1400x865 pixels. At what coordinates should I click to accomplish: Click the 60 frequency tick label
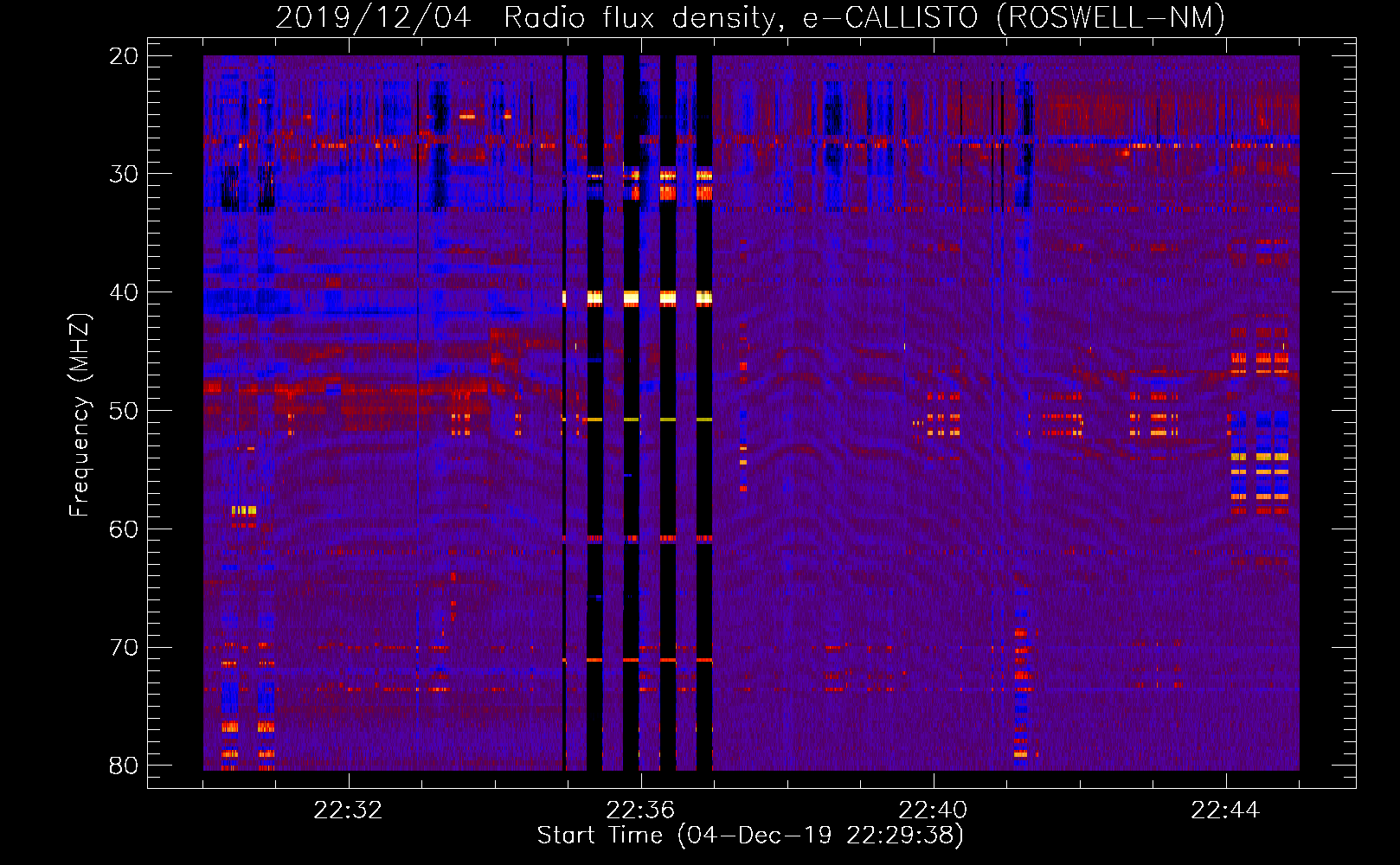124,529
